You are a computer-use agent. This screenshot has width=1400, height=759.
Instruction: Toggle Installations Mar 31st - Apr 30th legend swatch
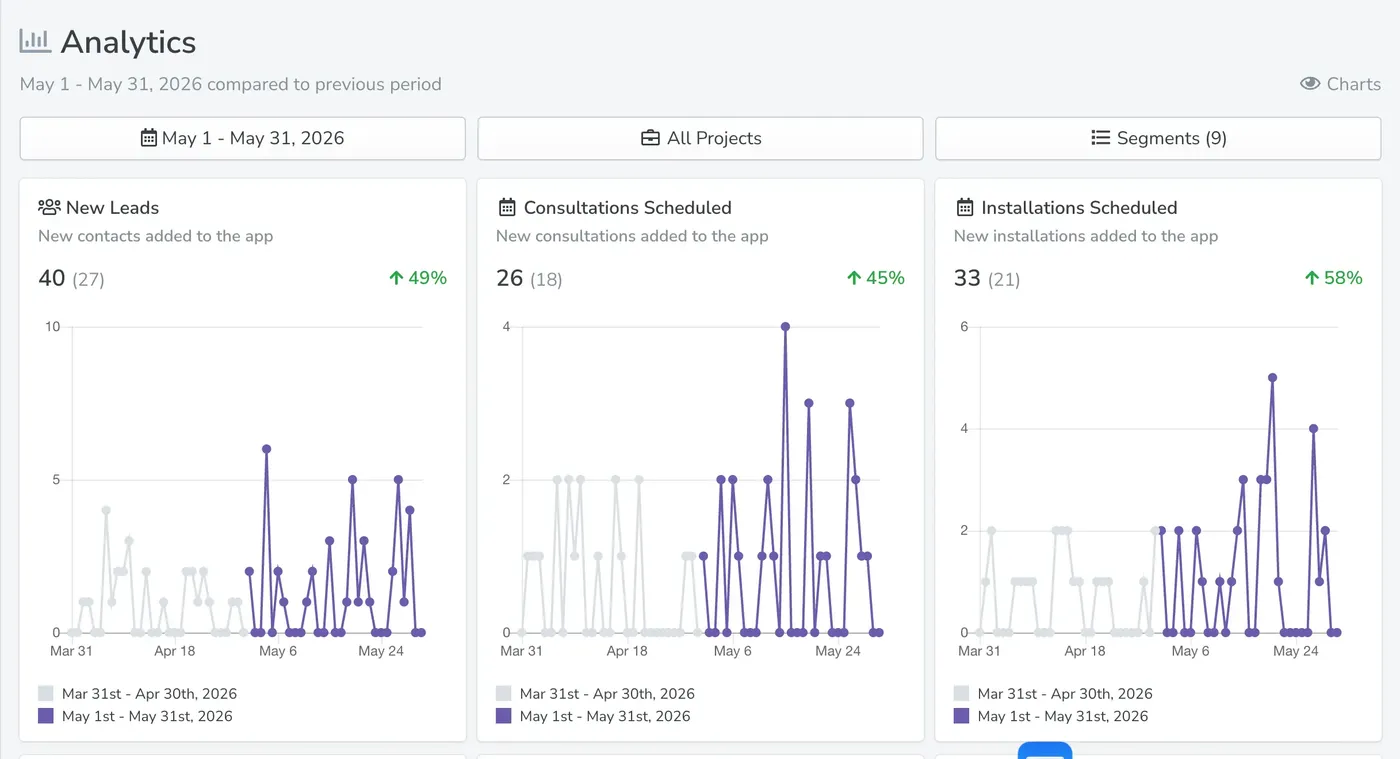click(x=962, y=693)
